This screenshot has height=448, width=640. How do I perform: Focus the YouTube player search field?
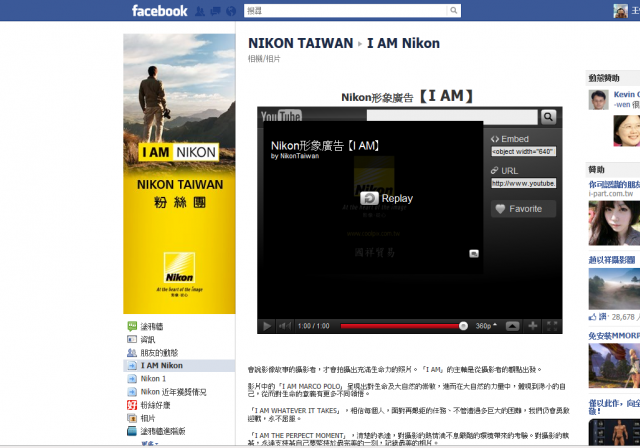click(x=452, y=117)
